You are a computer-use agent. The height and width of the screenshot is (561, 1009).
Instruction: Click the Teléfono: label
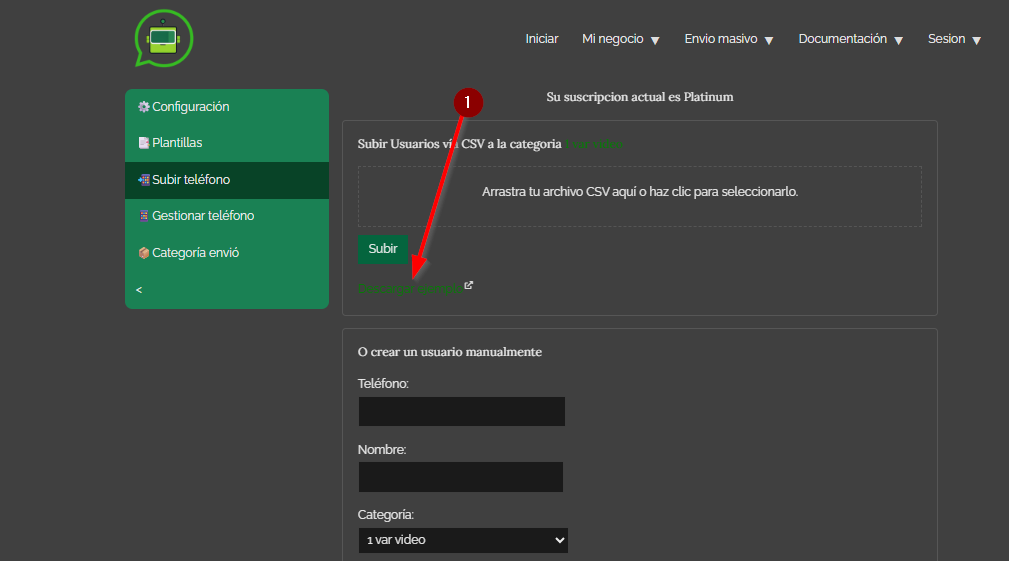tap(383, 384)
